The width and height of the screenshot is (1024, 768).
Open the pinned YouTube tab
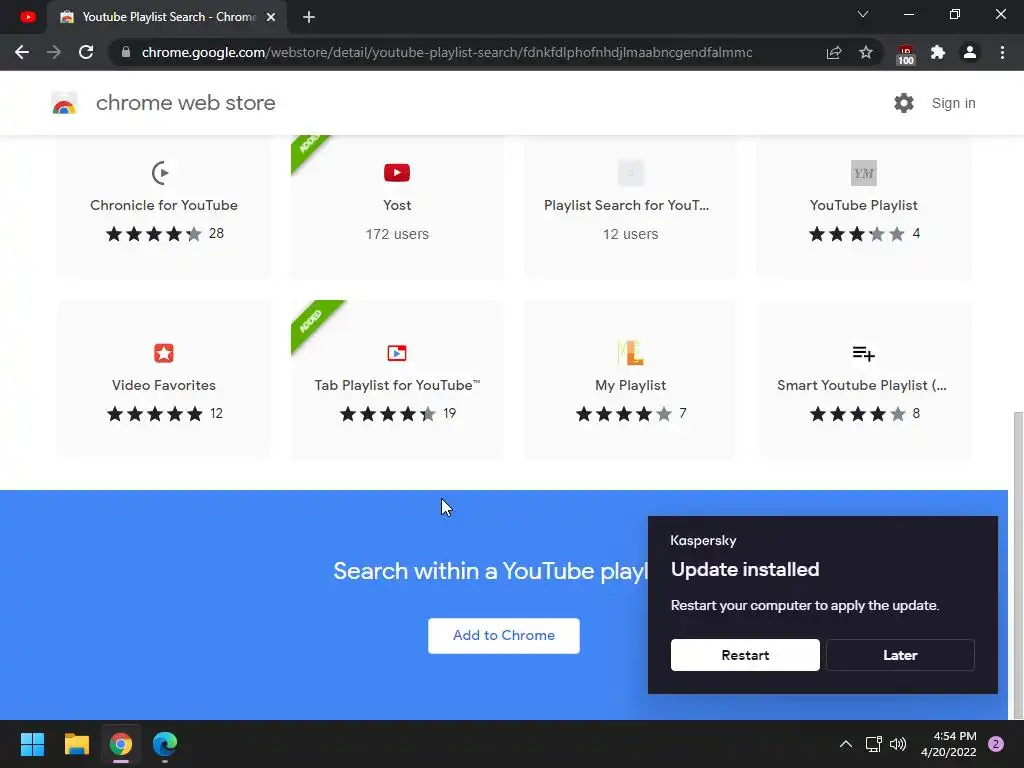click(27, 17)
